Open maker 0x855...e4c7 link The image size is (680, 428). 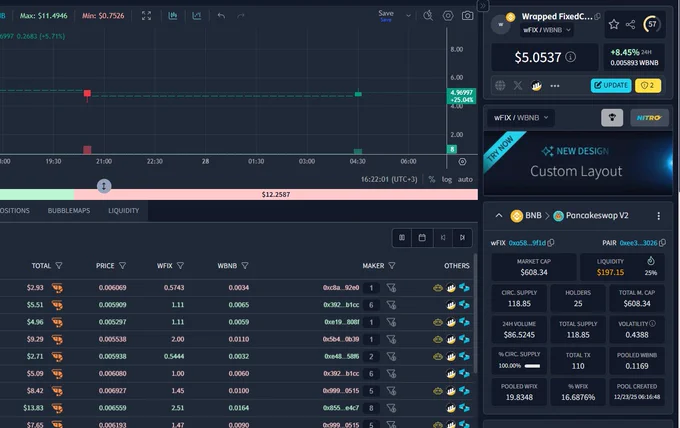[341, 408]
